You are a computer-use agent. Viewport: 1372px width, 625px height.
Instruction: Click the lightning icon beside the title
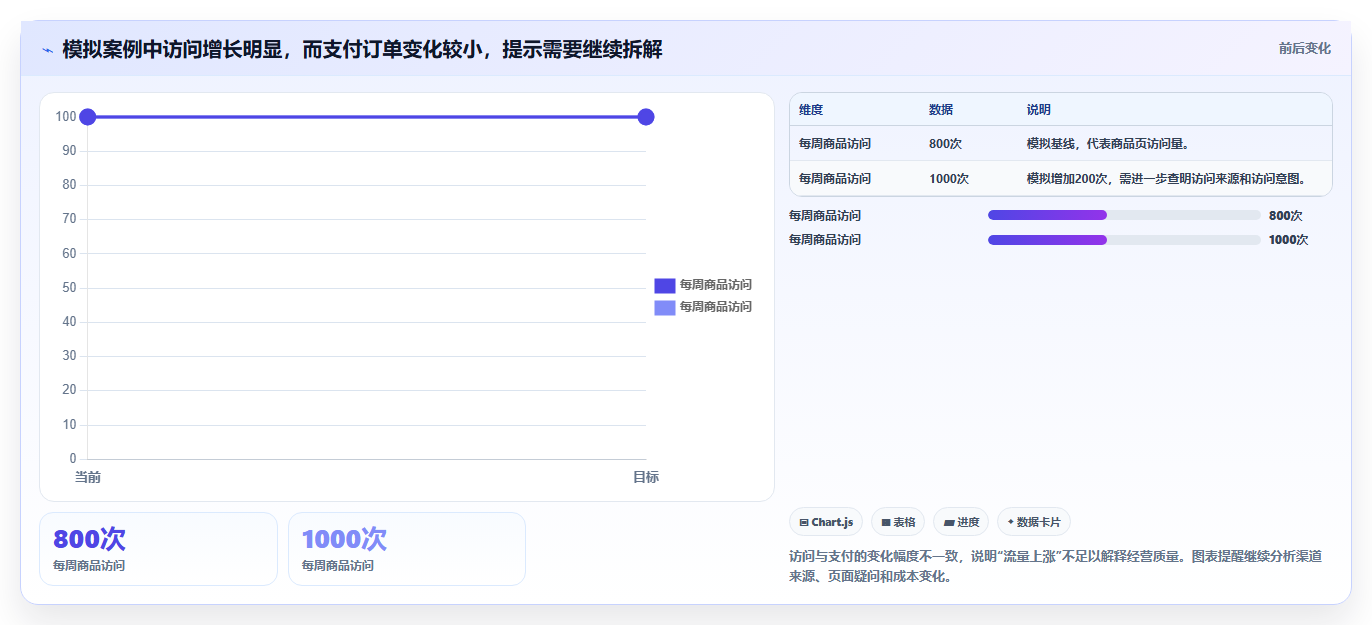(x=47, y=50)
